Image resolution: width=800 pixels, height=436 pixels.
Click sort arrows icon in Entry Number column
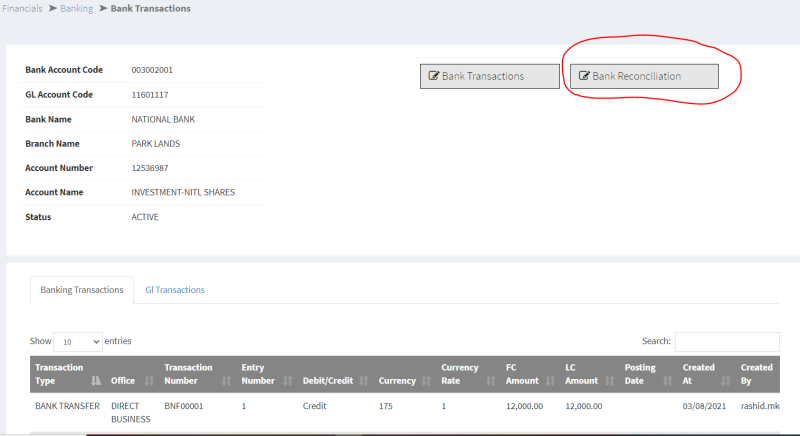click(x=287, y=381)
